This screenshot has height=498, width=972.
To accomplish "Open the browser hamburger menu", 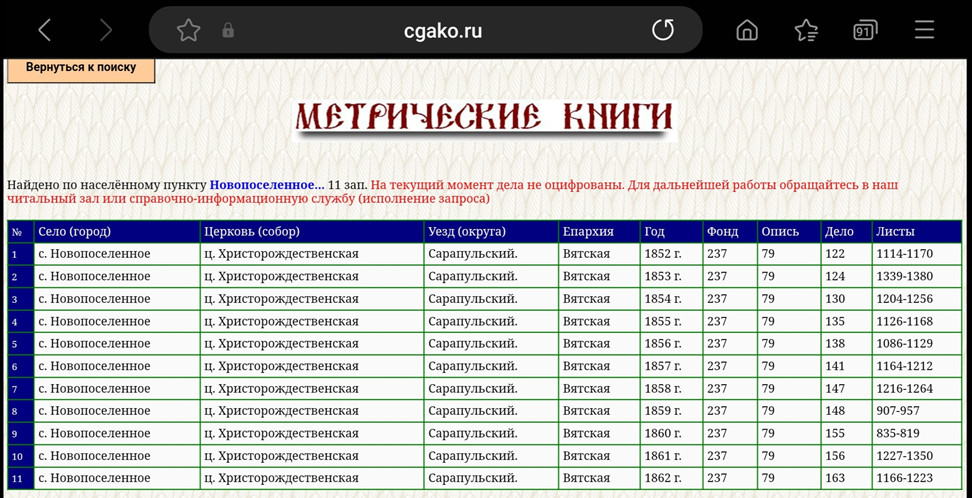I will click(923, 30).
